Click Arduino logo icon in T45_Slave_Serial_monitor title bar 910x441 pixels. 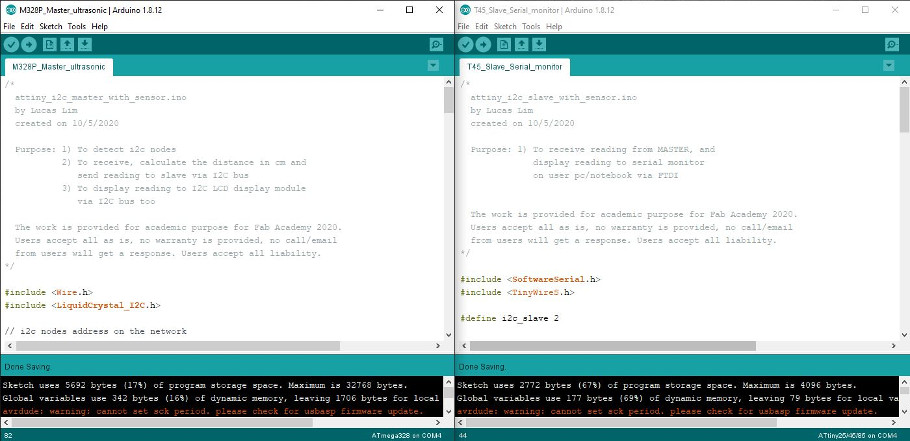point(465,10)
